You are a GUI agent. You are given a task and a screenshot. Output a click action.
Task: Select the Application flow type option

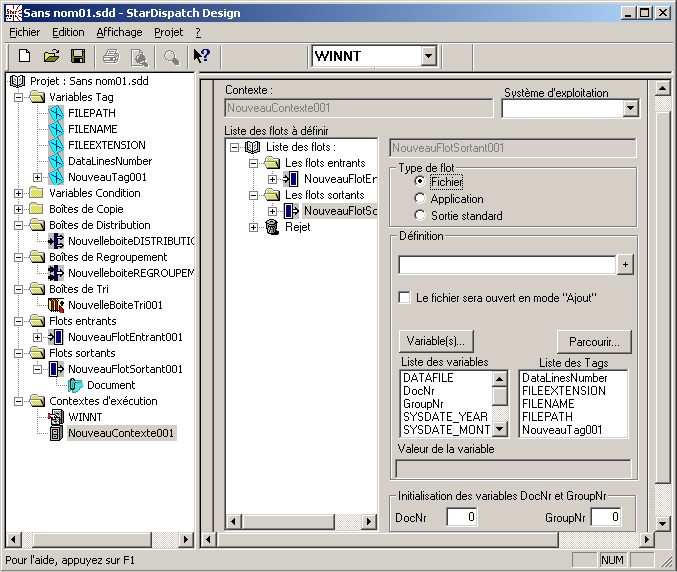point(419,199)
